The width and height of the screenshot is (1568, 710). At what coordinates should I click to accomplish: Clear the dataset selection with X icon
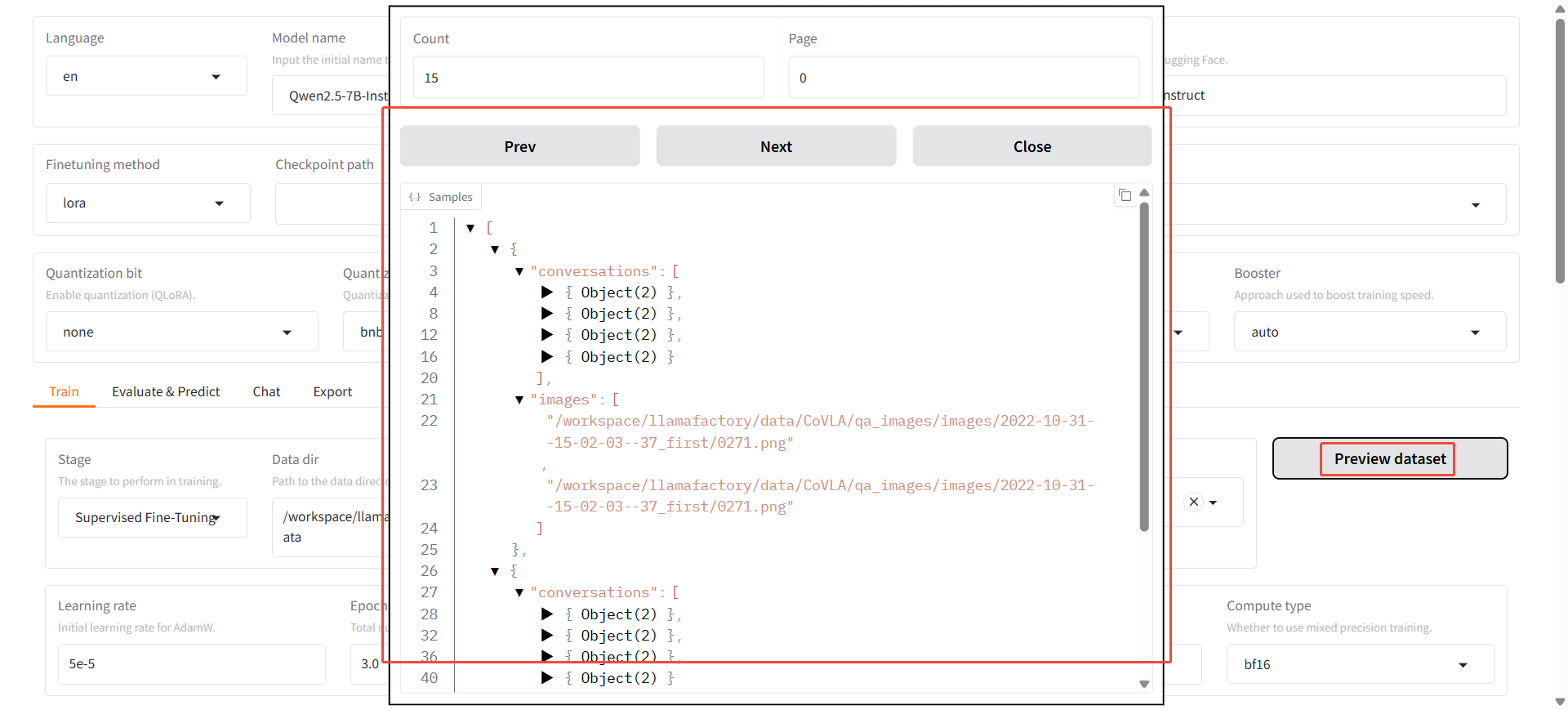click(x=1194, y=502)
